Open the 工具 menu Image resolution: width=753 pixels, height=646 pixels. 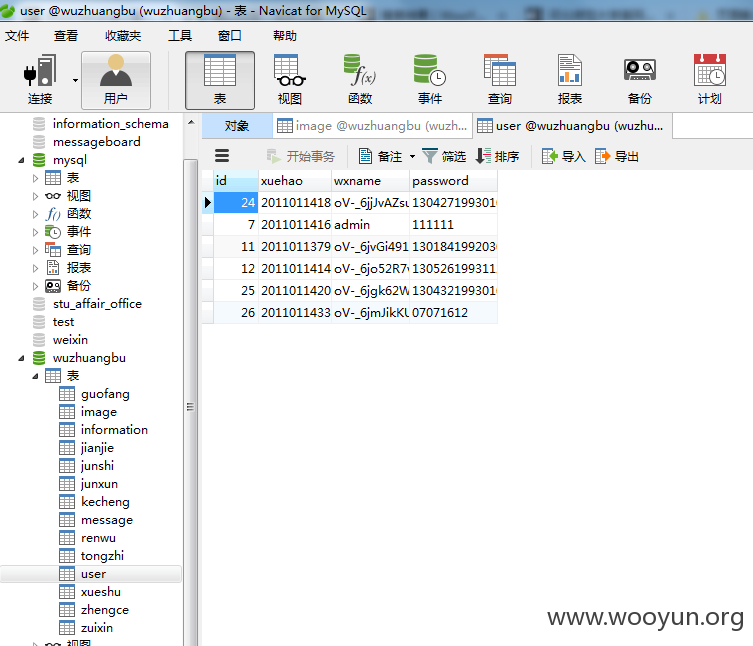point(180,36)
